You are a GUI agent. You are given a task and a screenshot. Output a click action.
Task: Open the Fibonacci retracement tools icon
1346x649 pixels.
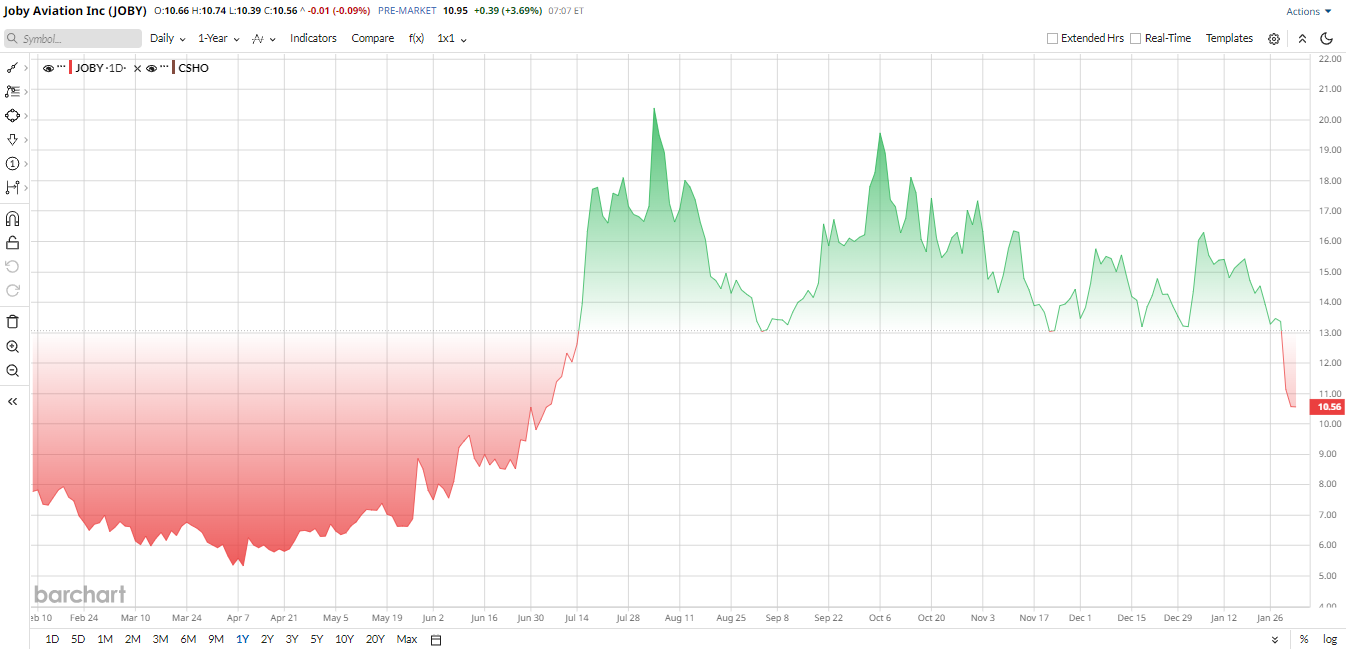tap(12, 91)
